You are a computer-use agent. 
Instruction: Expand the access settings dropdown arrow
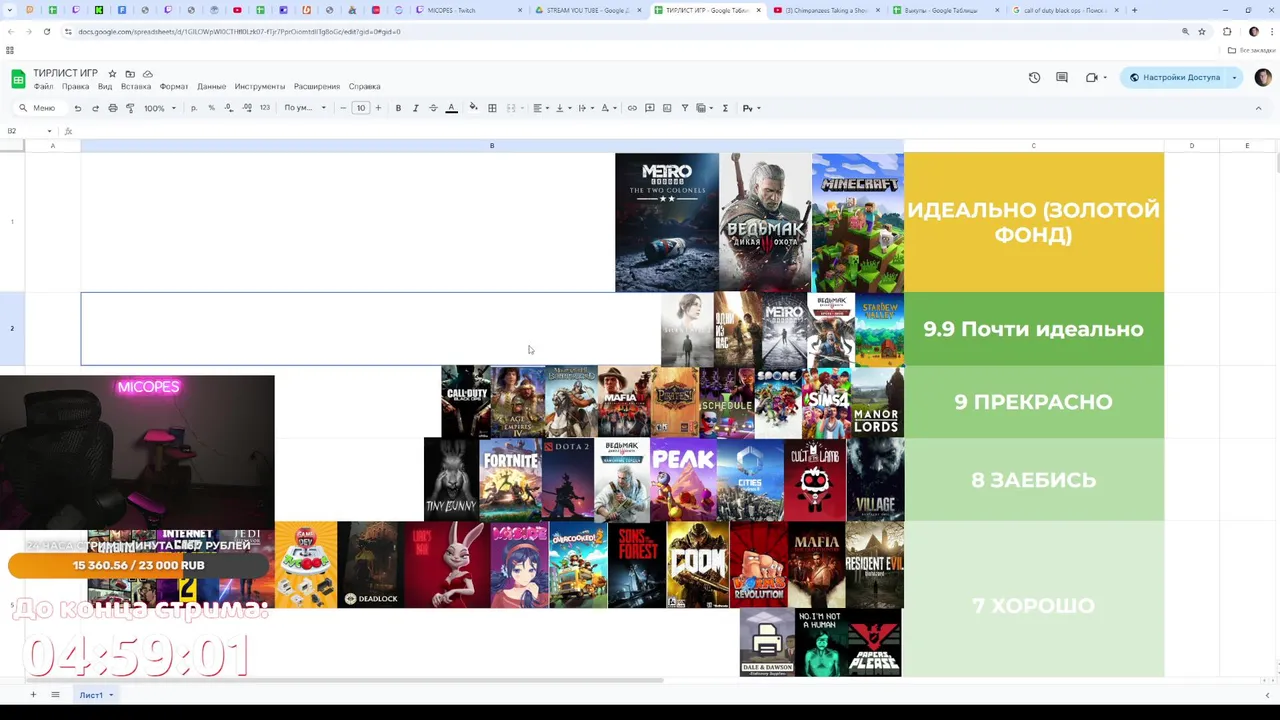(x=1234, y=77)
